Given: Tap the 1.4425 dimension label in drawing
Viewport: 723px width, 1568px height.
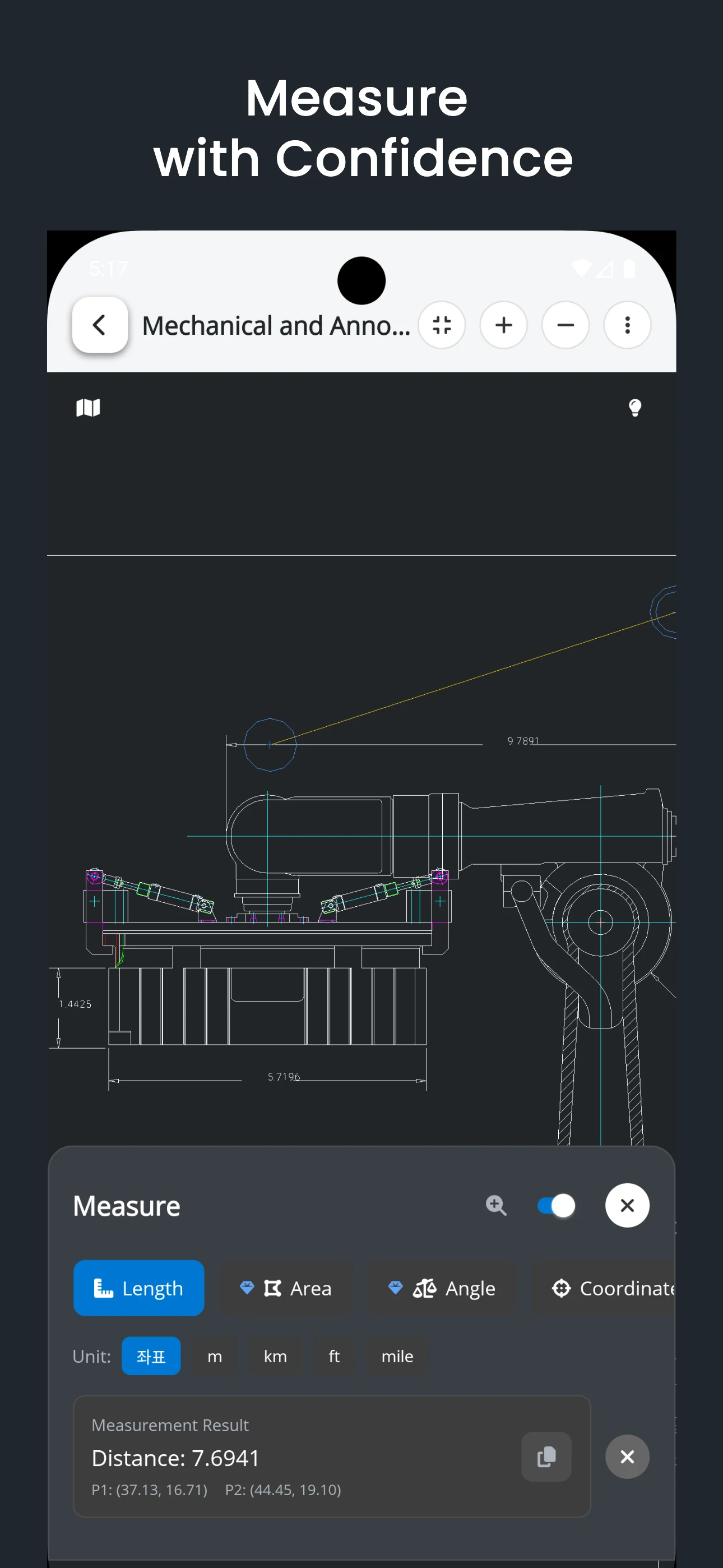Looking at the screenshot, I should [76, 1004].
